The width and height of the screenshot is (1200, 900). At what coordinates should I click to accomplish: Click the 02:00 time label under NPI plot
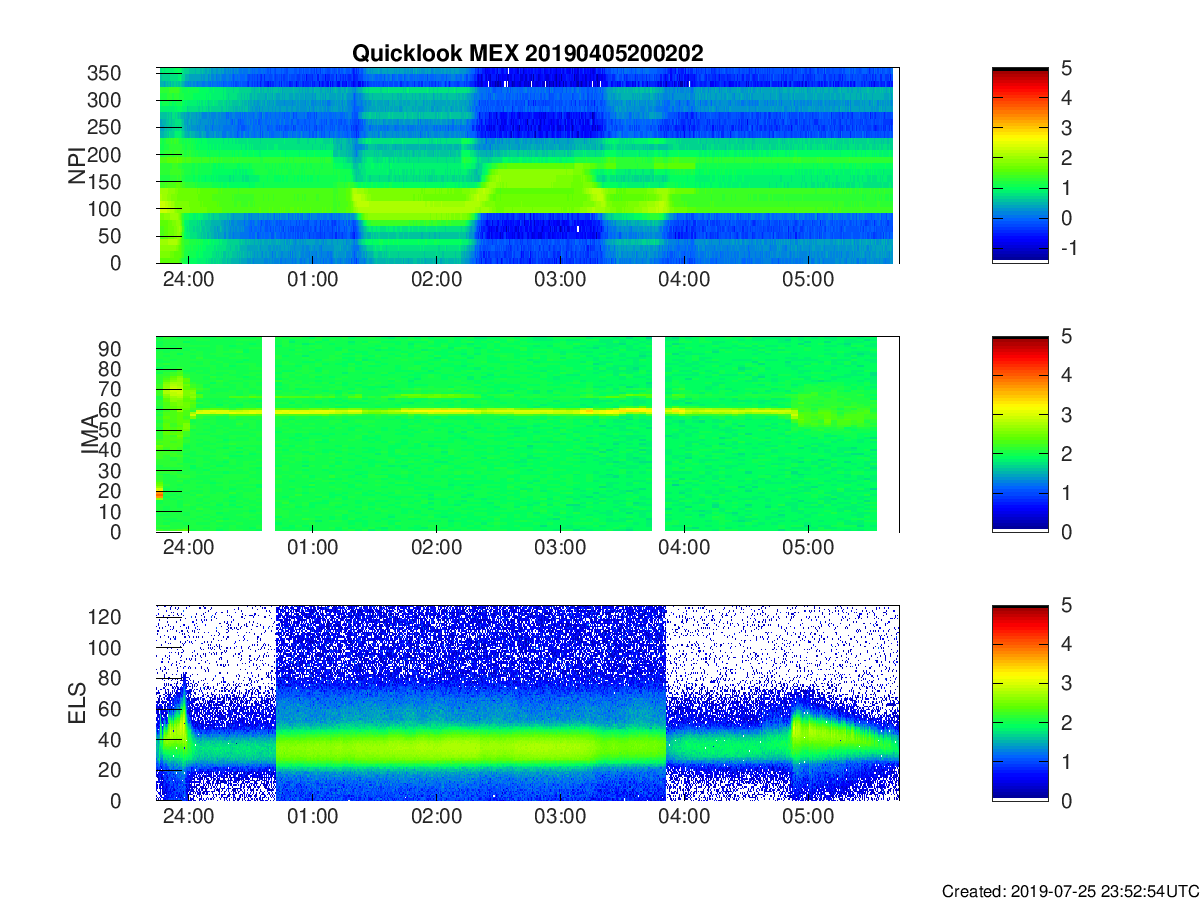tap(436, 279)
